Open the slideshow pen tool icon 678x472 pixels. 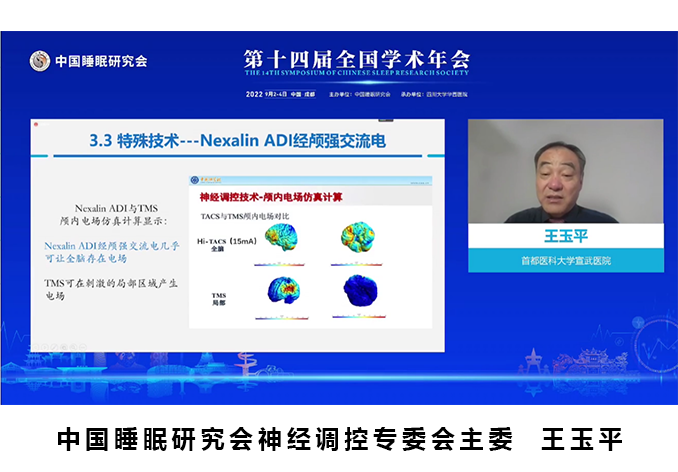click(54, 347)
